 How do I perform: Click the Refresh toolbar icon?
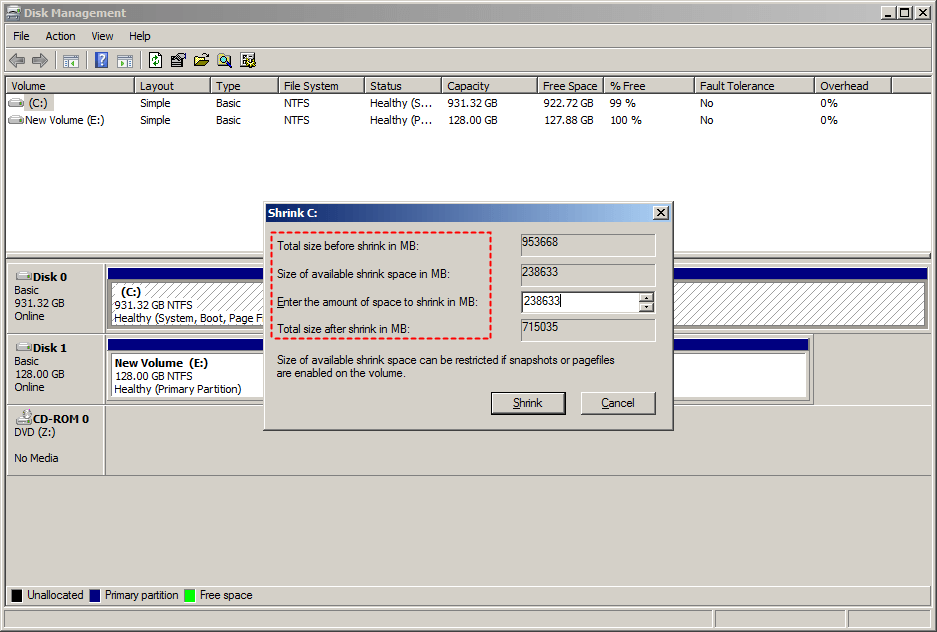click(x=155, y=60)
